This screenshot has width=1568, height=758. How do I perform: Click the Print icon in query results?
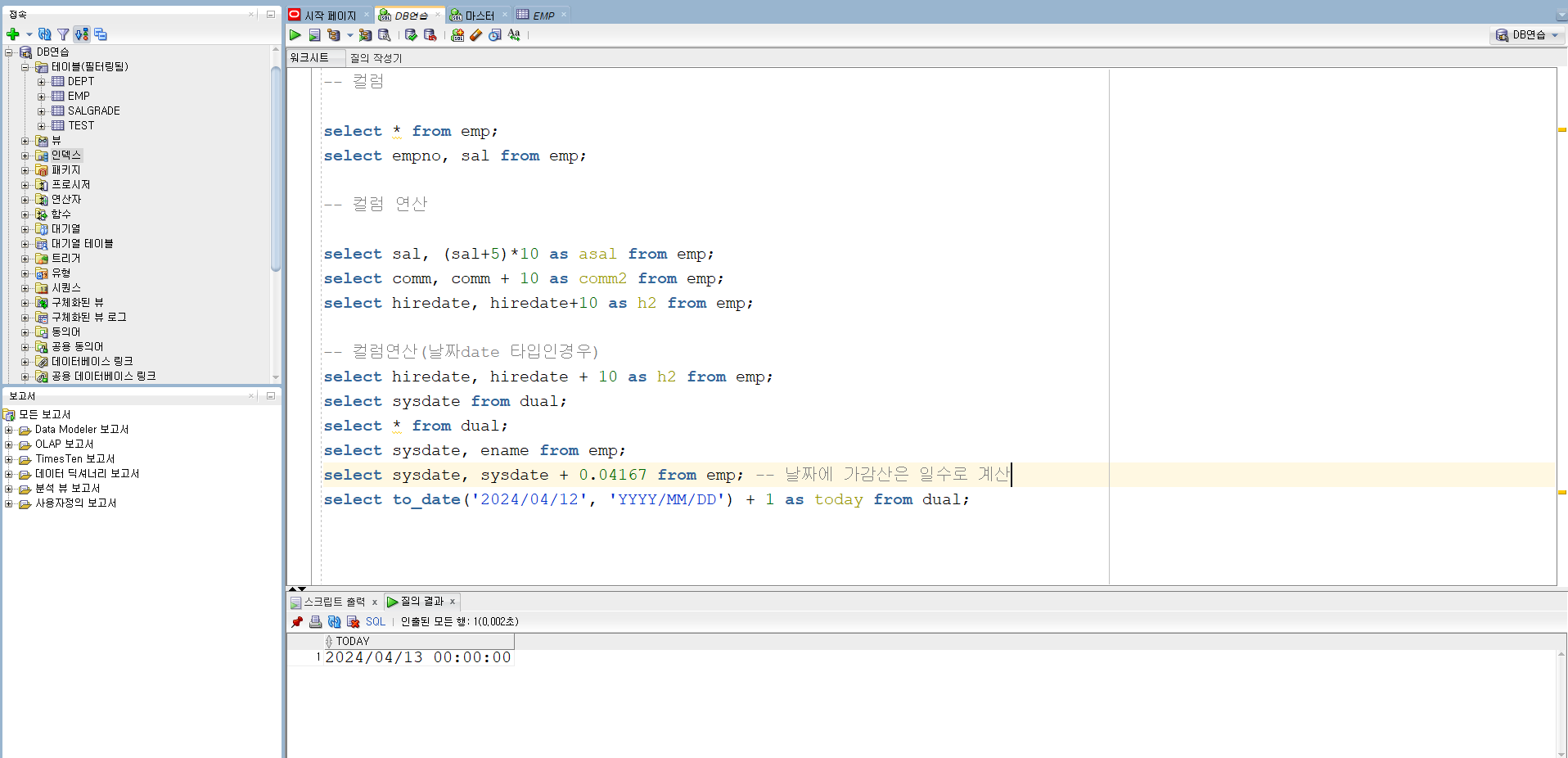[315, 622]
